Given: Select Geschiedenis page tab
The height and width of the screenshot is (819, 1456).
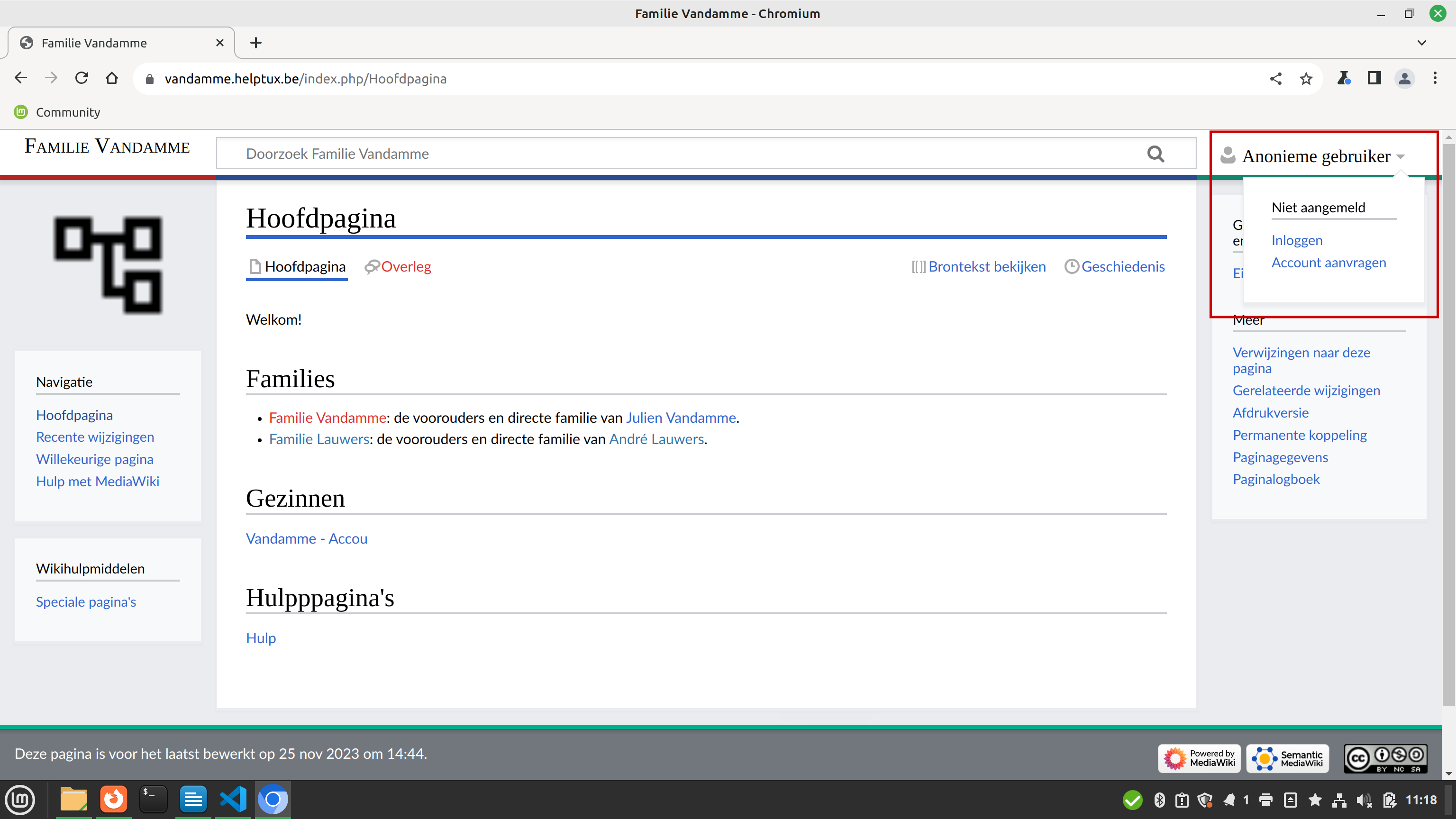Looking at the screenshot, I should coord(1122,266).
